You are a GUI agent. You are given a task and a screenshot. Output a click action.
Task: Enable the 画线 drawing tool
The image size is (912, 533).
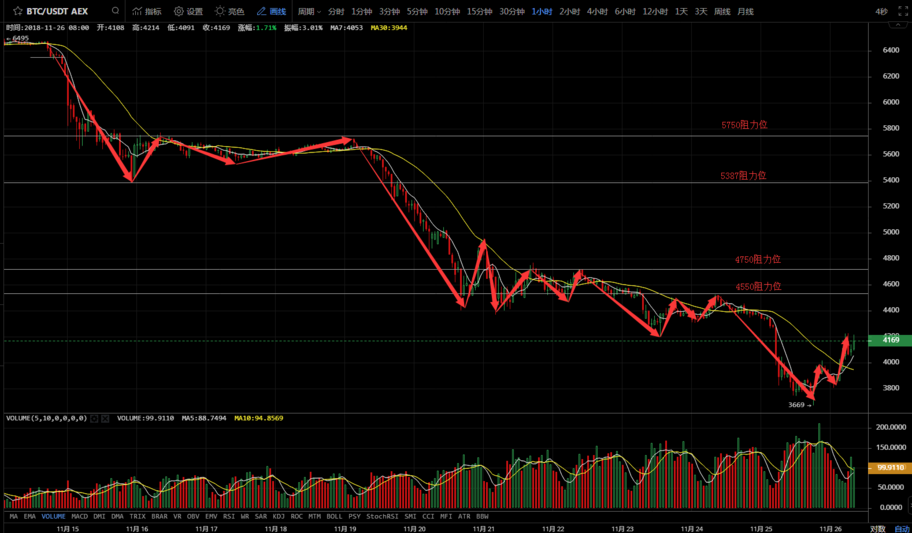click(x=271, y=11)
